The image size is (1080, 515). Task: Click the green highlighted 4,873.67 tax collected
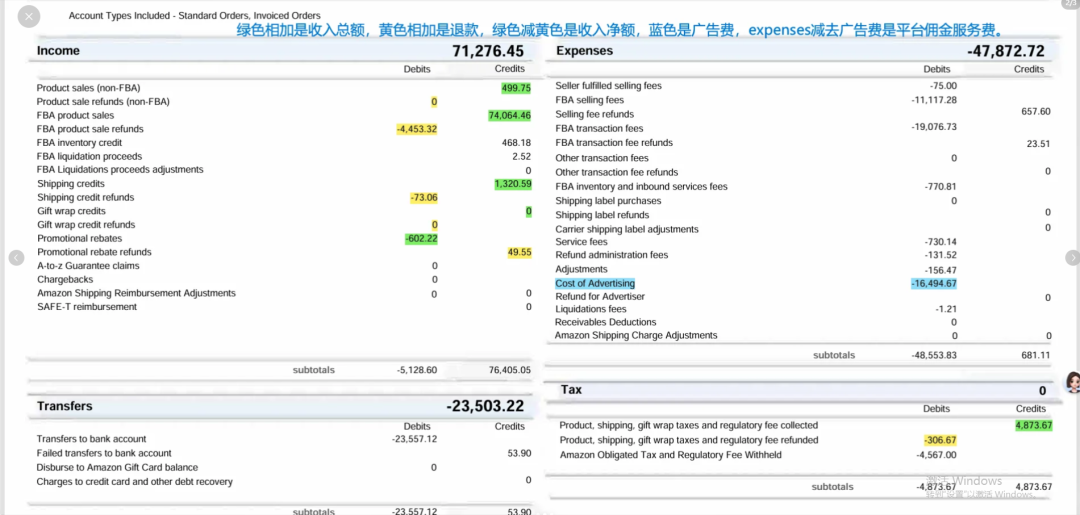(x=1033, y=425)
